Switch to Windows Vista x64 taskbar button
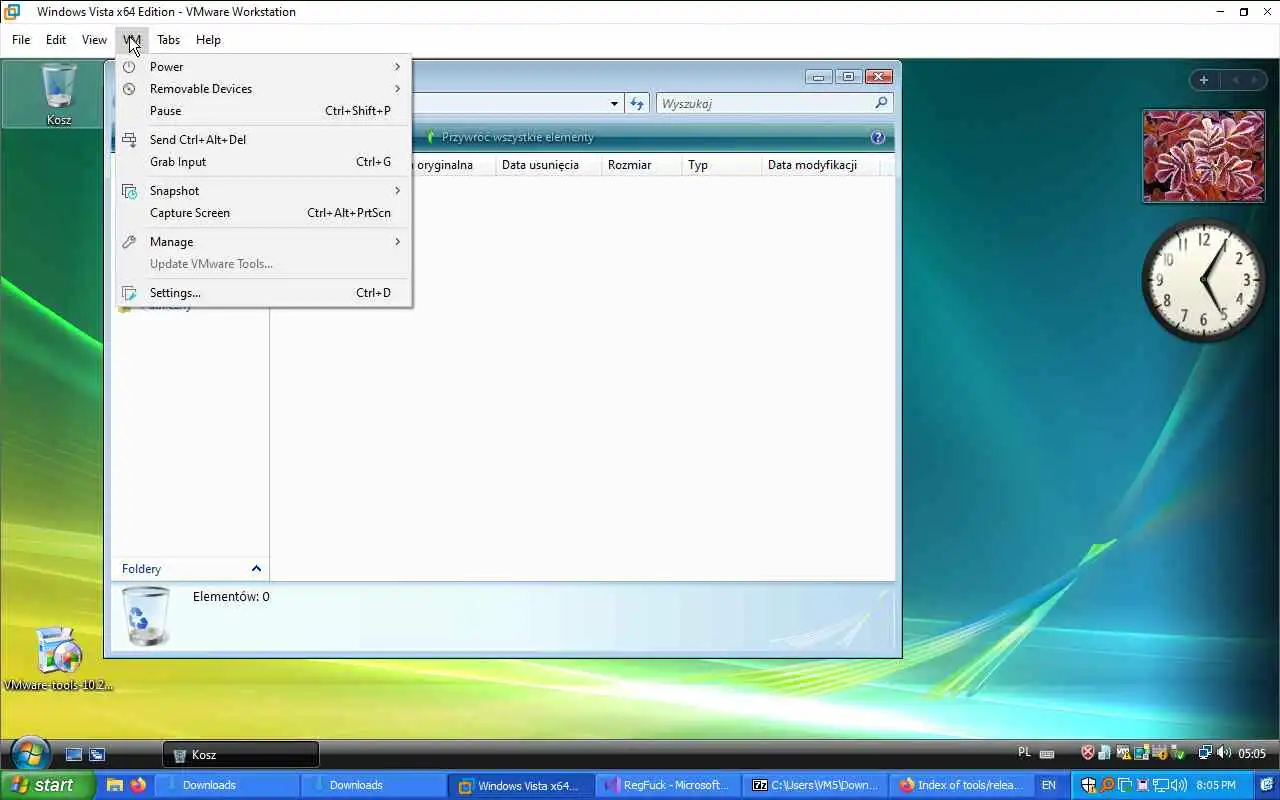Image resolution: width=1280 pixels, height=800 pixels. 521,785
